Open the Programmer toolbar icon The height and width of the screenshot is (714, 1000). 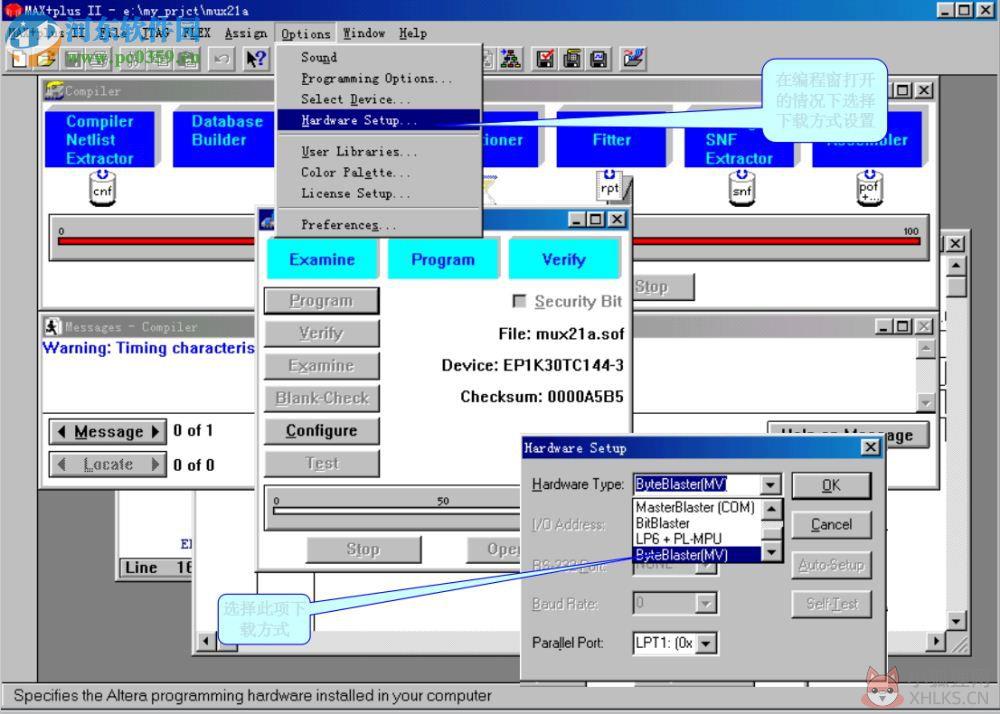(635, 59)
